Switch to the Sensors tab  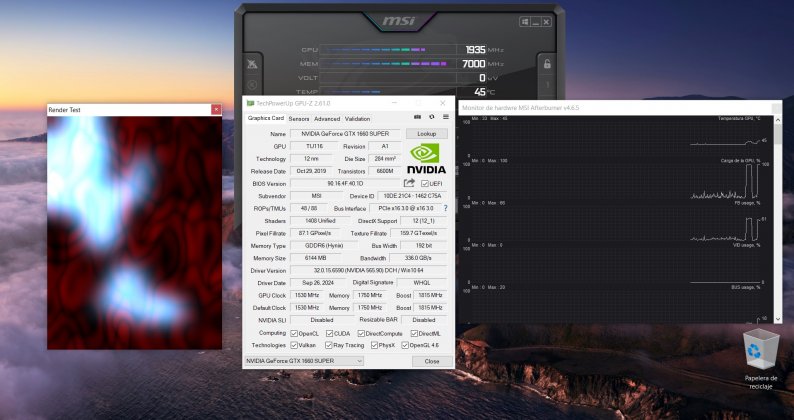point(299,119)
